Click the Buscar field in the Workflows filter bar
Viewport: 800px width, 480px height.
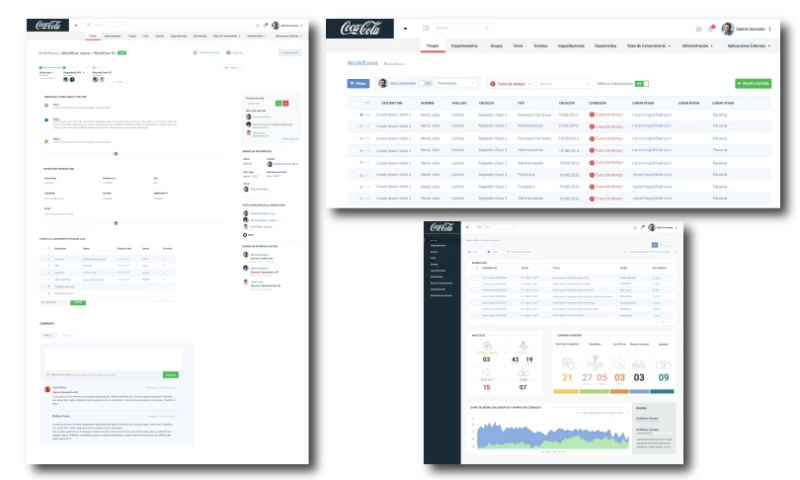coord(564,84)
